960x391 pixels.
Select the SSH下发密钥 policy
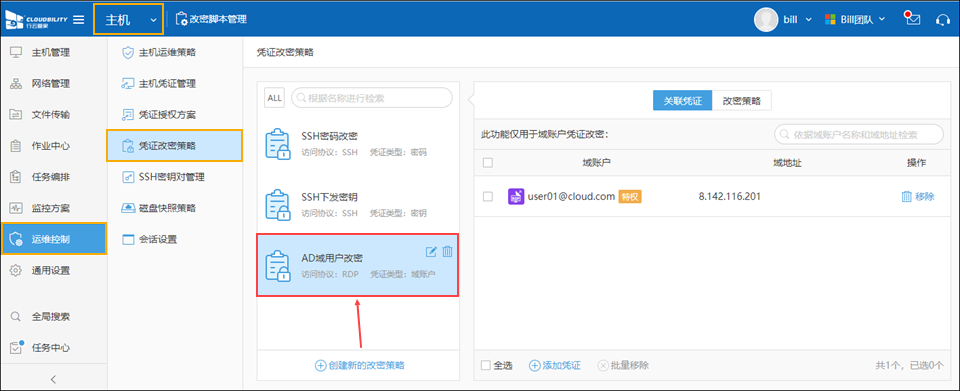[358, 204]
